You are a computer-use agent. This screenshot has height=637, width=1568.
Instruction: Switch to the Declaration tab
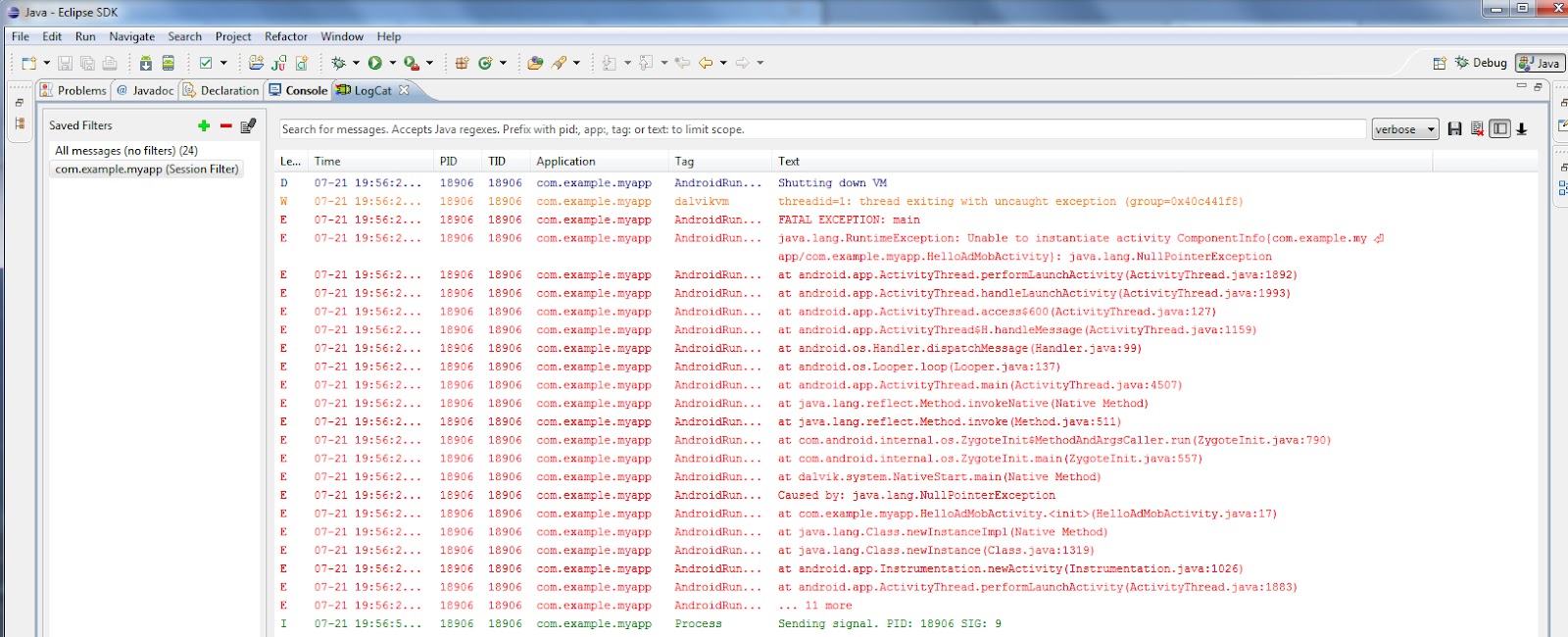coord(221,90)
